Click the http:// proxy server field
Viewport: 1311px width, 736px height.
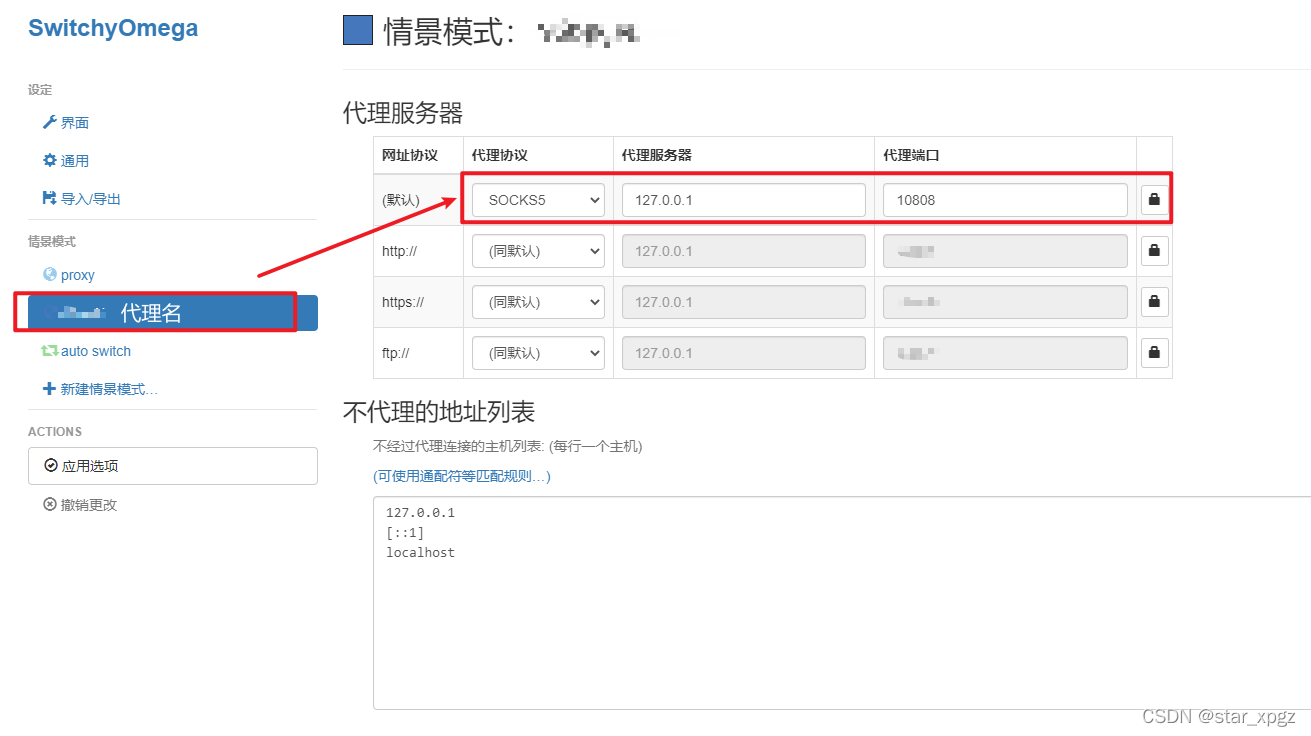[x=744, y=251]
